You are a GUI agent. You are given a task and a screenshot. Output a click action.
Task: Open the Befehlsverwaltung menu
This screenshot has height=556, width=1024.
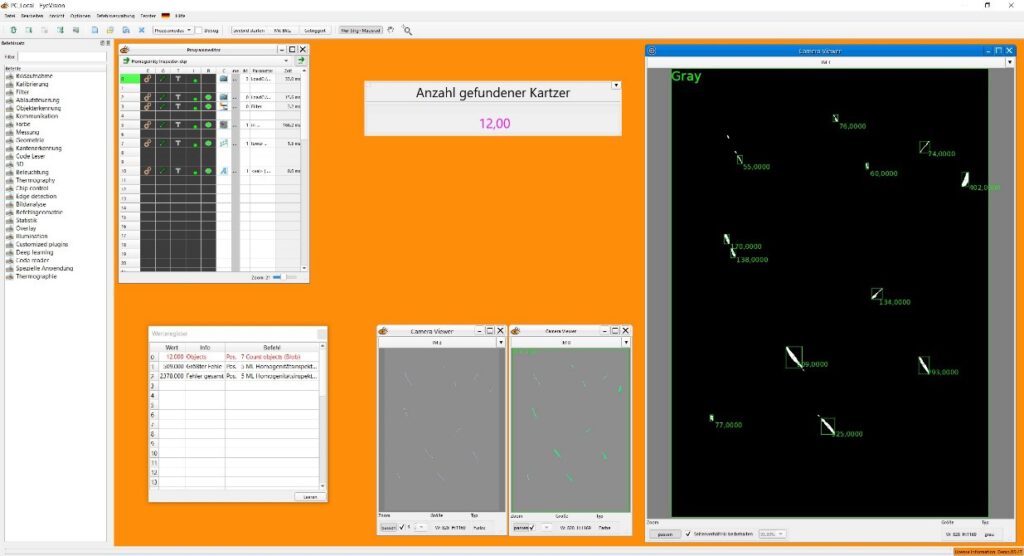116,16
